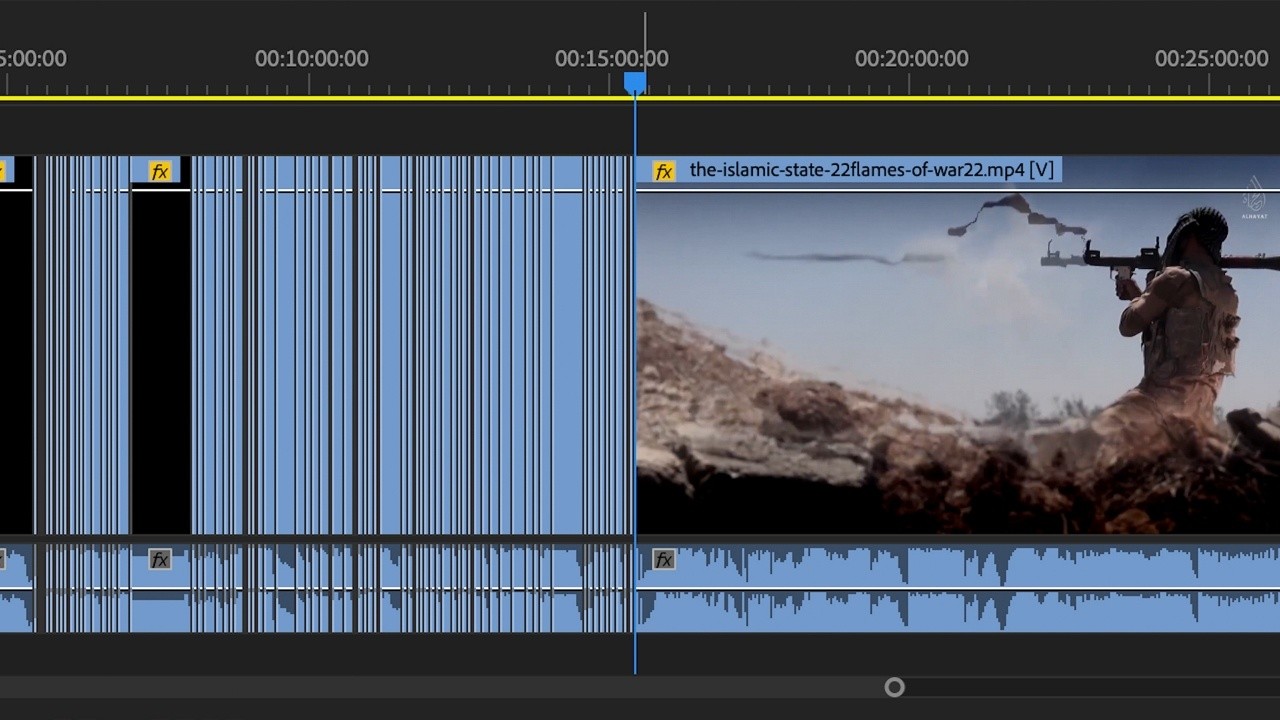This screenshot has width=1280, height=720.
Task: Select the widest blue video segment left of the playhead
Action: (x=568, y=360)
